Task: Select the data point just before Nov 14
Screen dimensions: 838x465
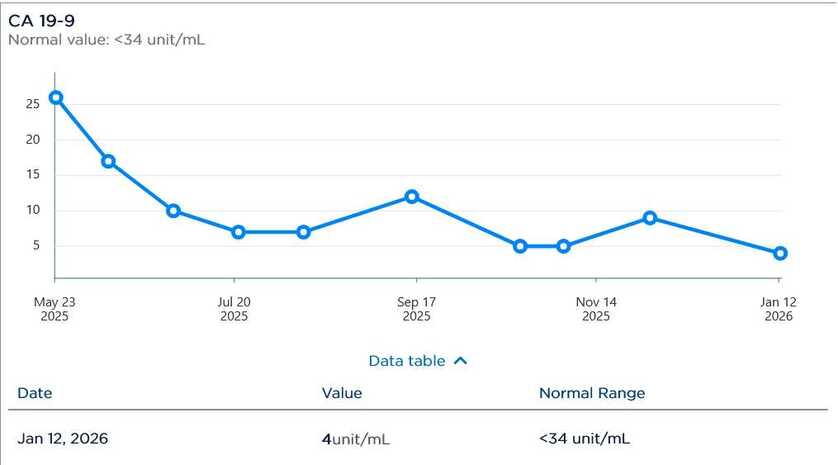Action: (564, 246)
